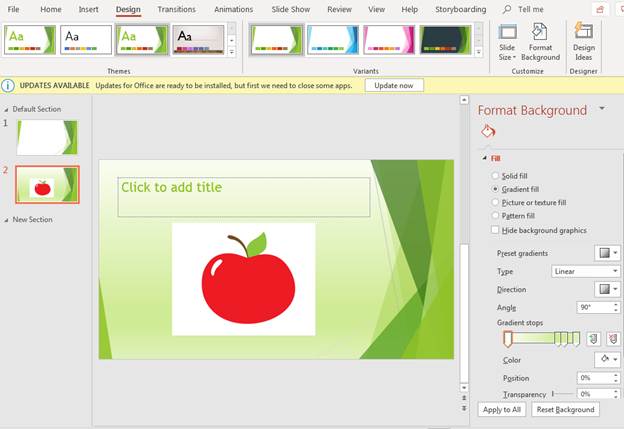Image resolution: width=624 pixels, height=429 pixels.
Task: Click the Tell me search icon
Action: 507,9
